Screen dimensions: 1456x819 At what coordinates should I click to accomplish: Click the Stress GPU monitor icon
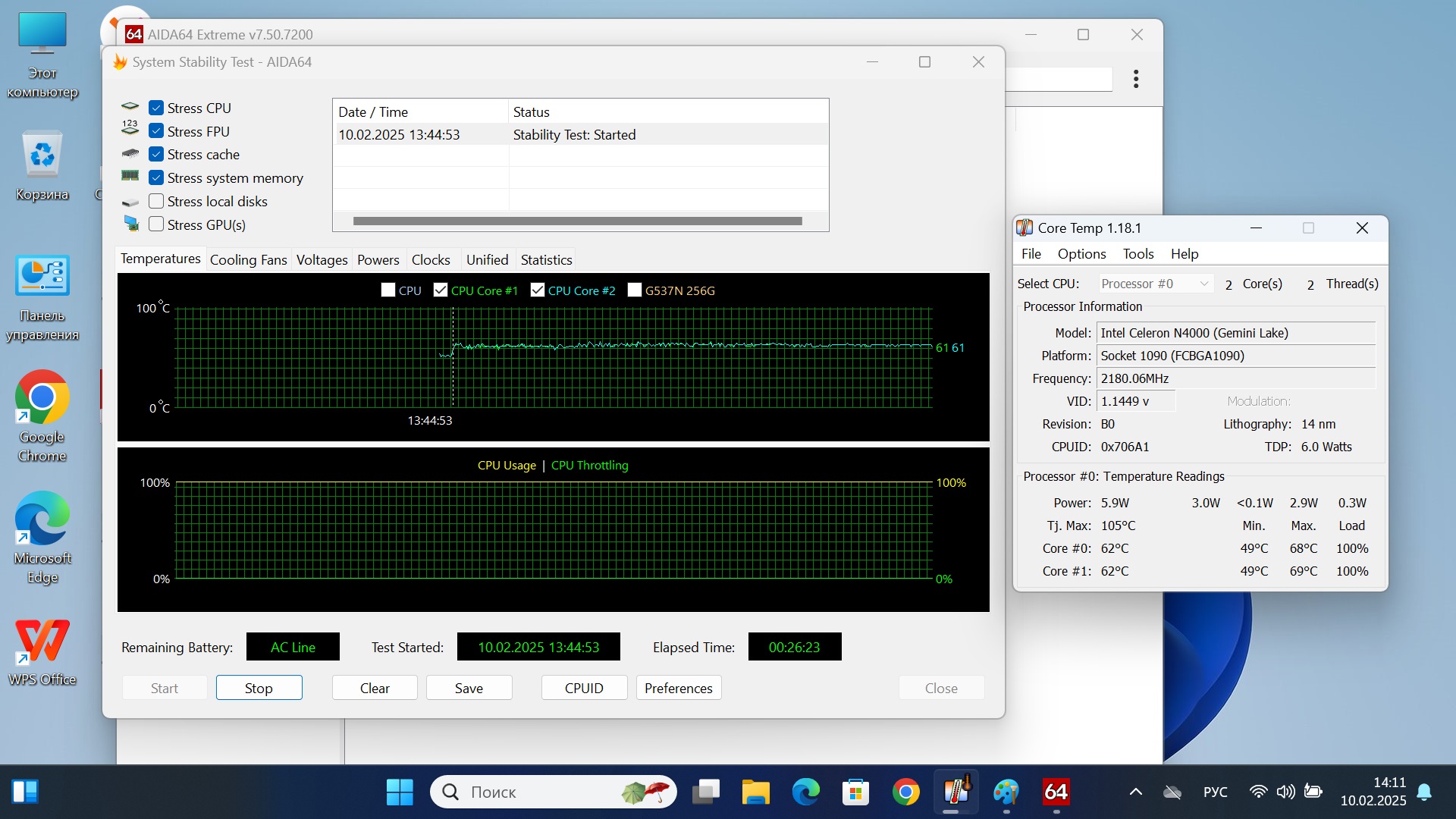point(131,224)
